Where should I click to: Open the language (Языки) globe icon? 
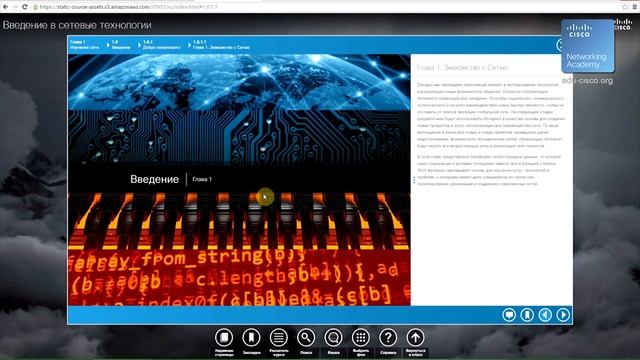(333, 338)
